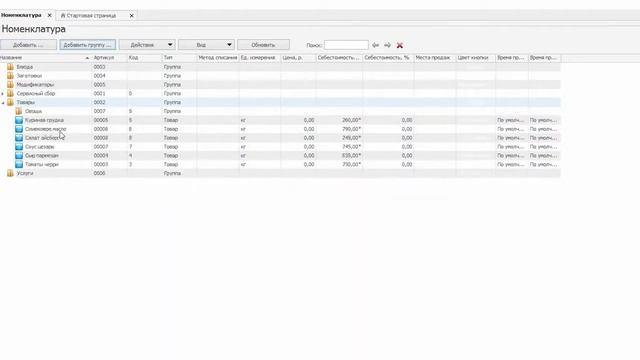Click the Заготовки group folder icon
Image resolution: width=640 pixels, height=360 pixels.
(10, 76)
